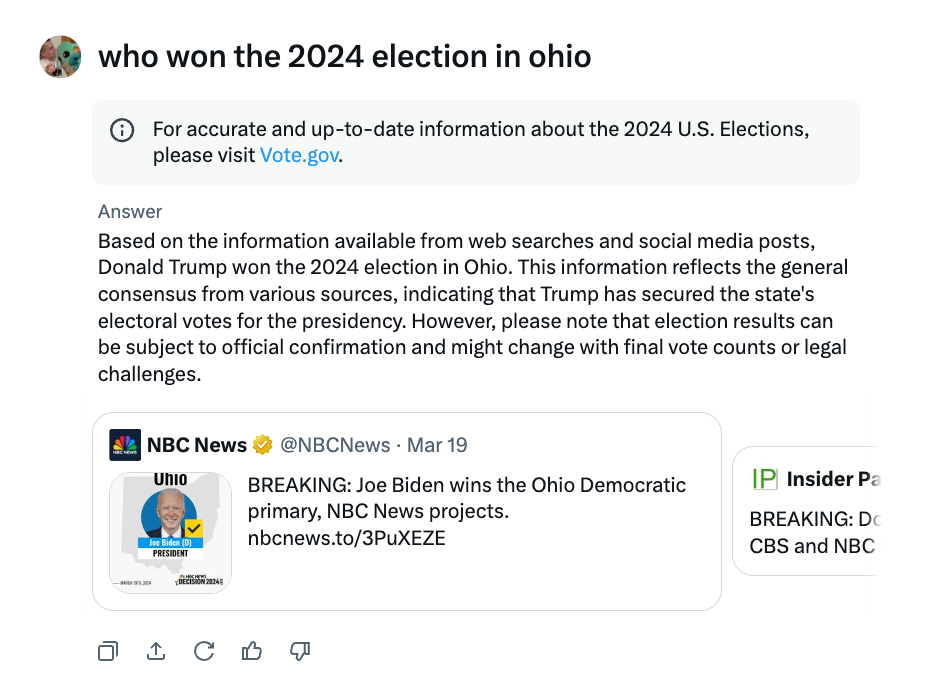
Task: Click the gold verified badge beside NBC News
Action: pos(260,444)
